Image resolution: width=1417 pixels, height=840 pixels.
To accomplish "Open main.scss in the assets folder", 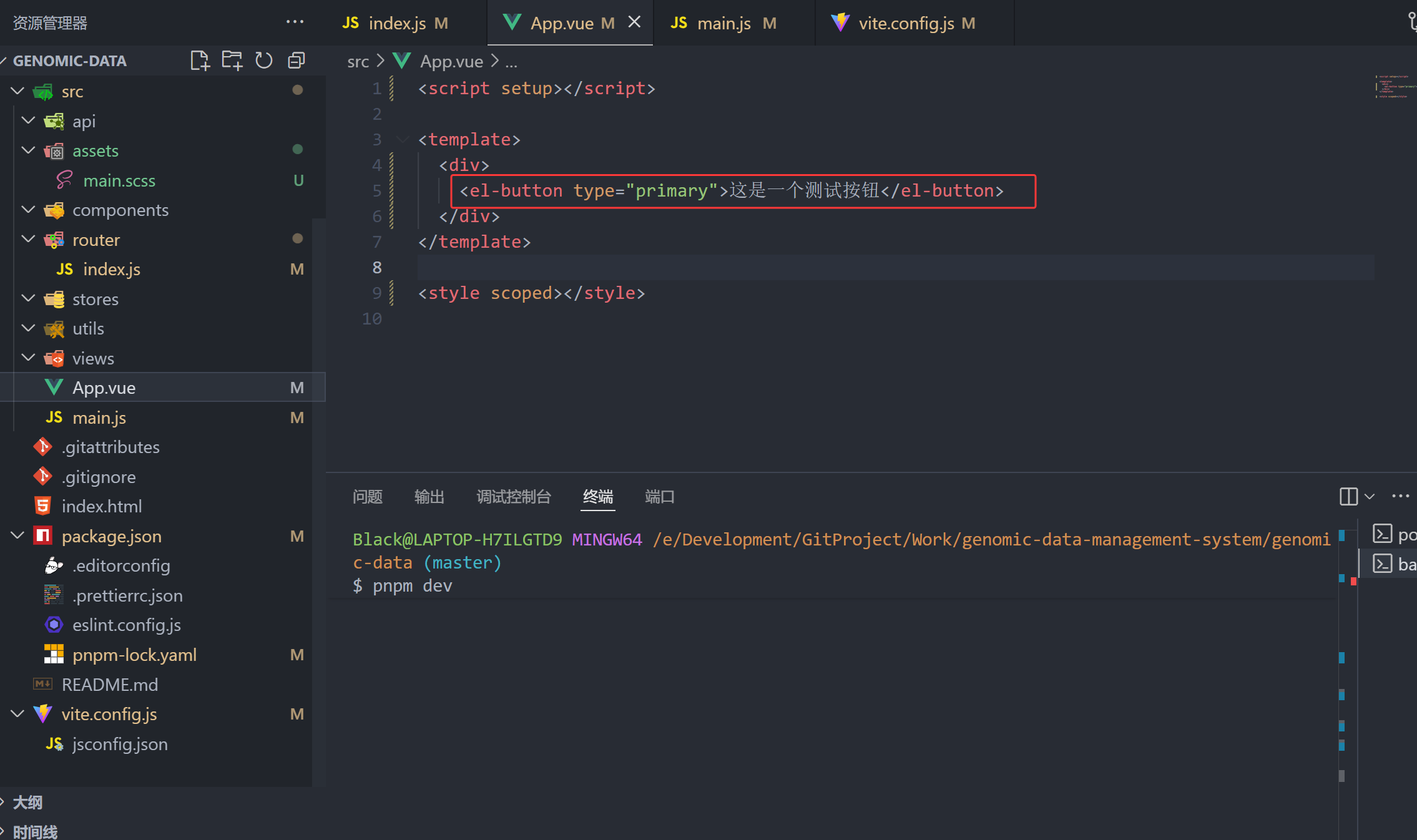I will click(119, 181).
